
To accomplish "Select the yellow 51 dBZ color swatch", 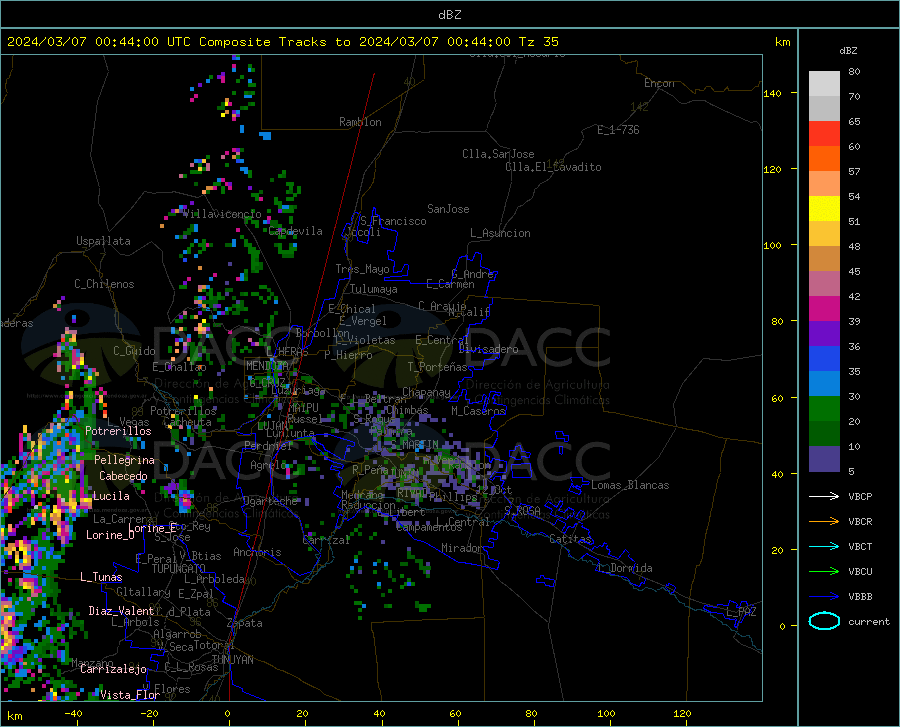I will [824, 209].
